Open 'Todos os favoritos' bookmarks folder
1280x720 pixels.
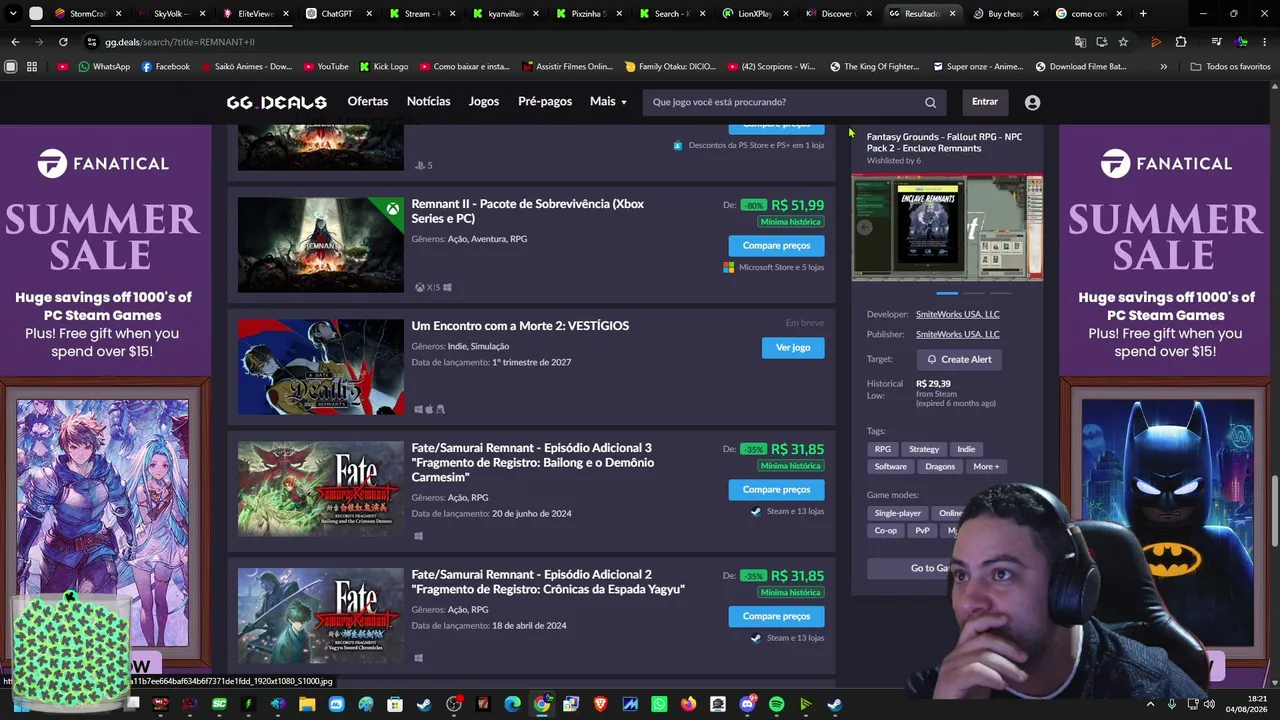[1231, 67]
